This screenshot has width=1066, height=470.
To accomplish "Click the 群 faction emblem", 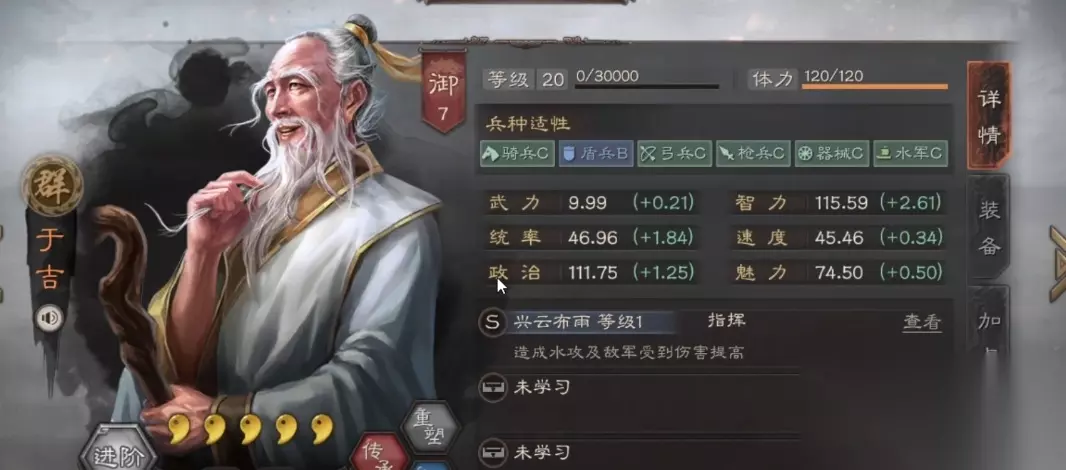I will point(52,186).
